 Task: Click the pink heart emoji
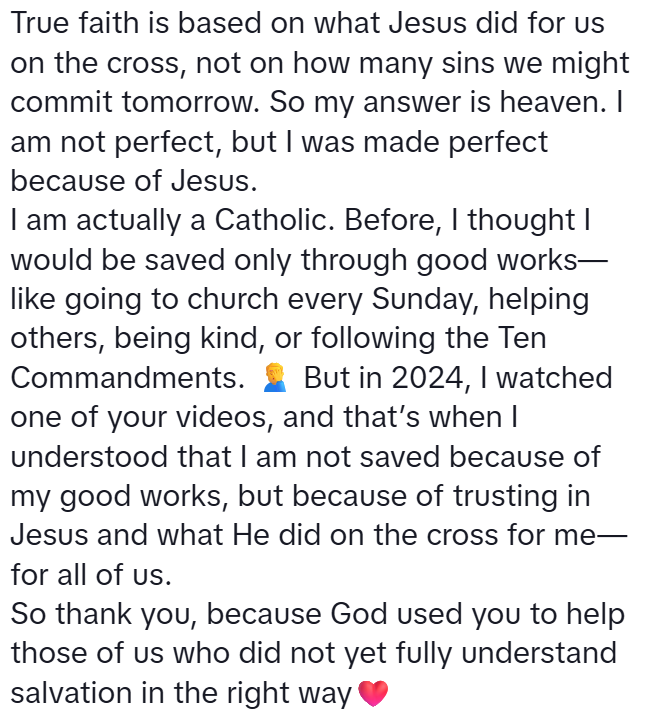[x=372, y=693]
